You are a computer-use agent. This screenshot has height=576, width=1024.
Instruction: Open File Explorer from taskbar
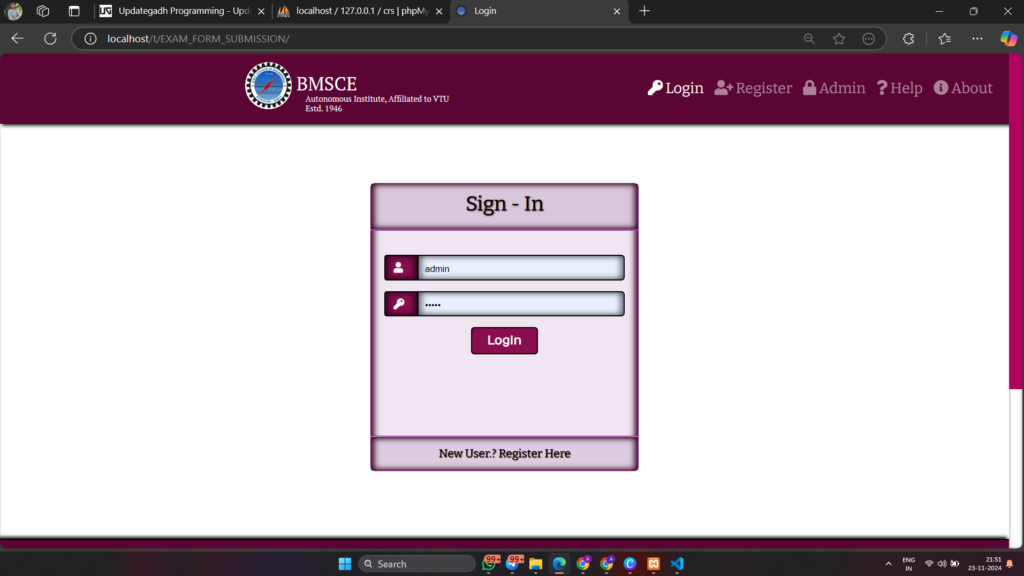[x=536, y=564]
